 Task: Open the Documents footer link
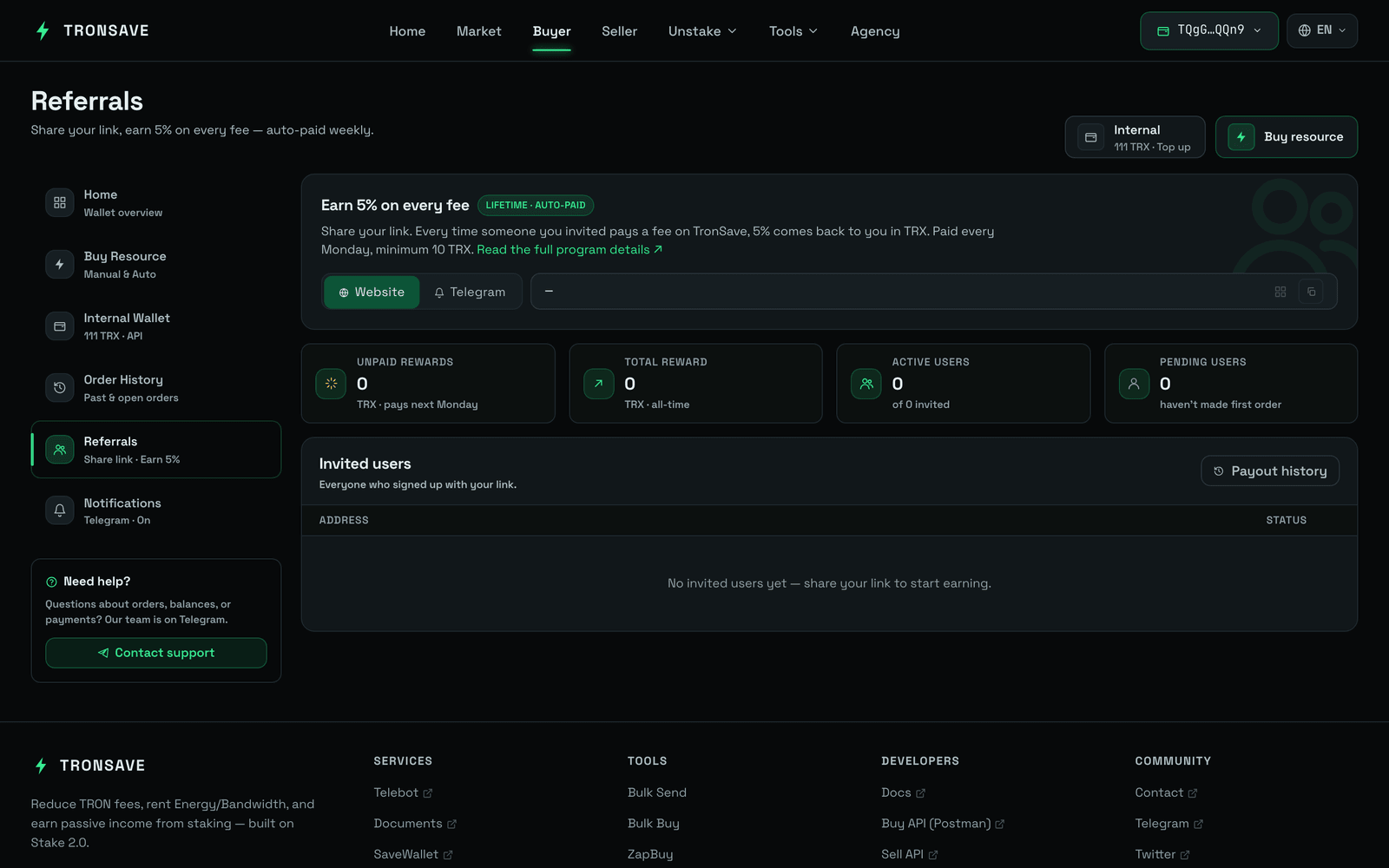click(x=415, y=824)
